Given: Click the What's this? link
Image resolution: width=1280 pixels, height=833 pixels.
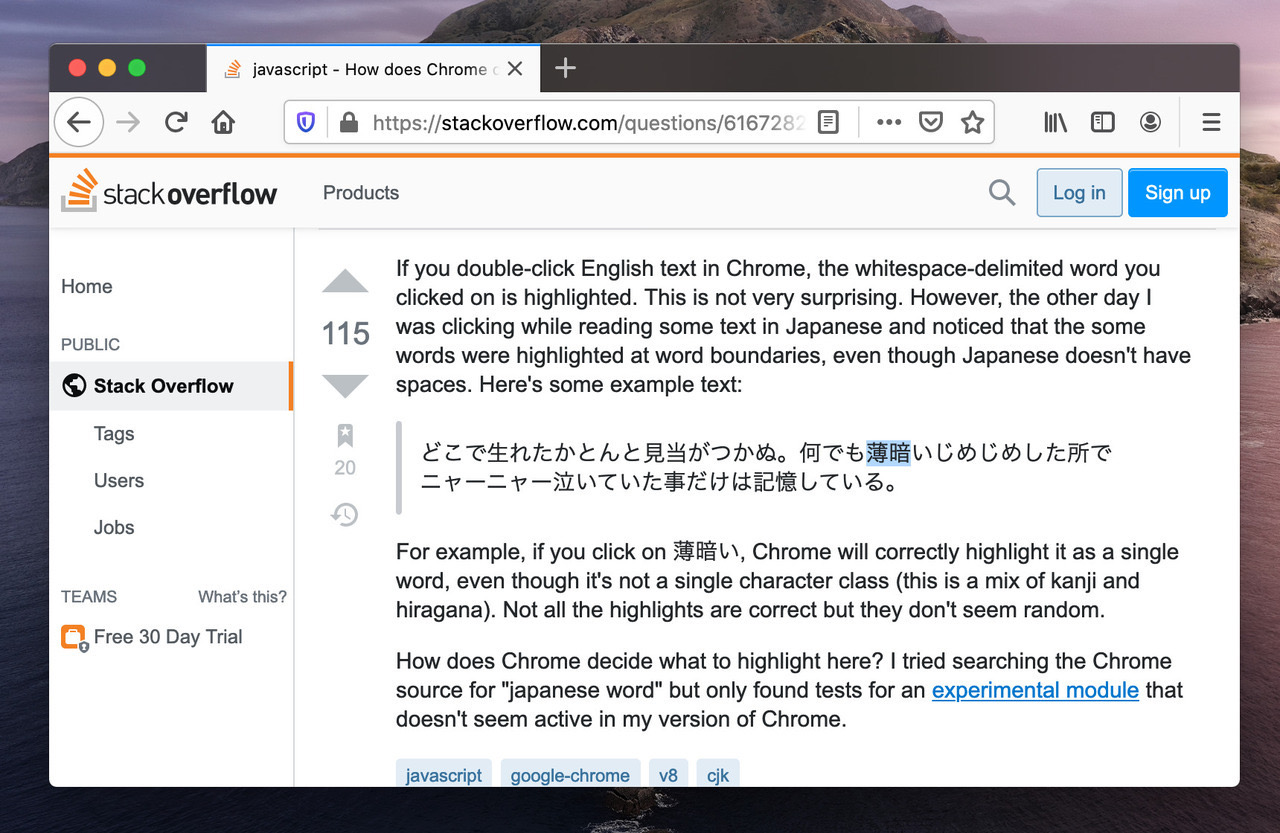Looking at the screenshot, I should click(242, 597).
